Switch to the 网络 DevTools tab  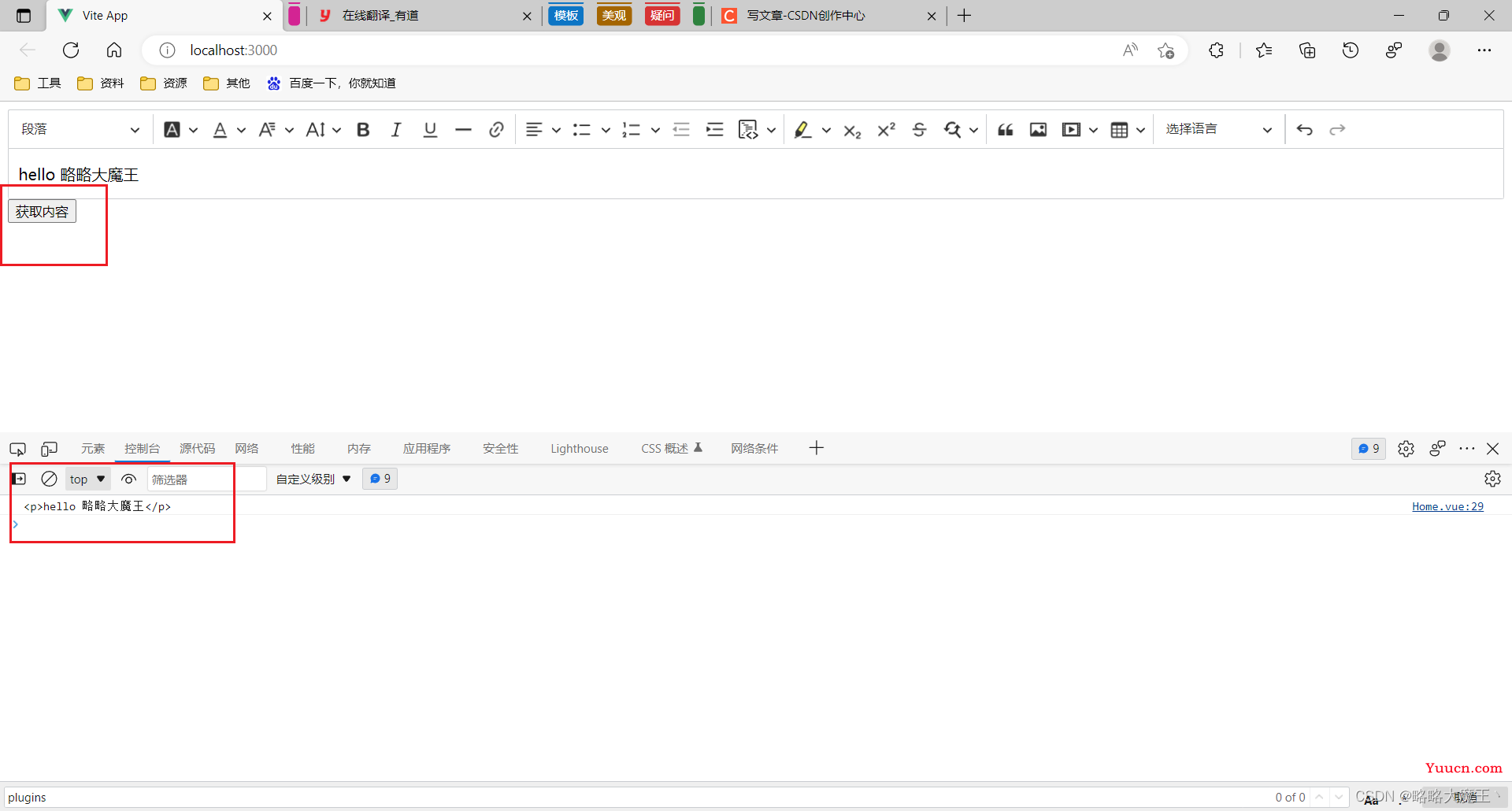(x=246, y=449)
